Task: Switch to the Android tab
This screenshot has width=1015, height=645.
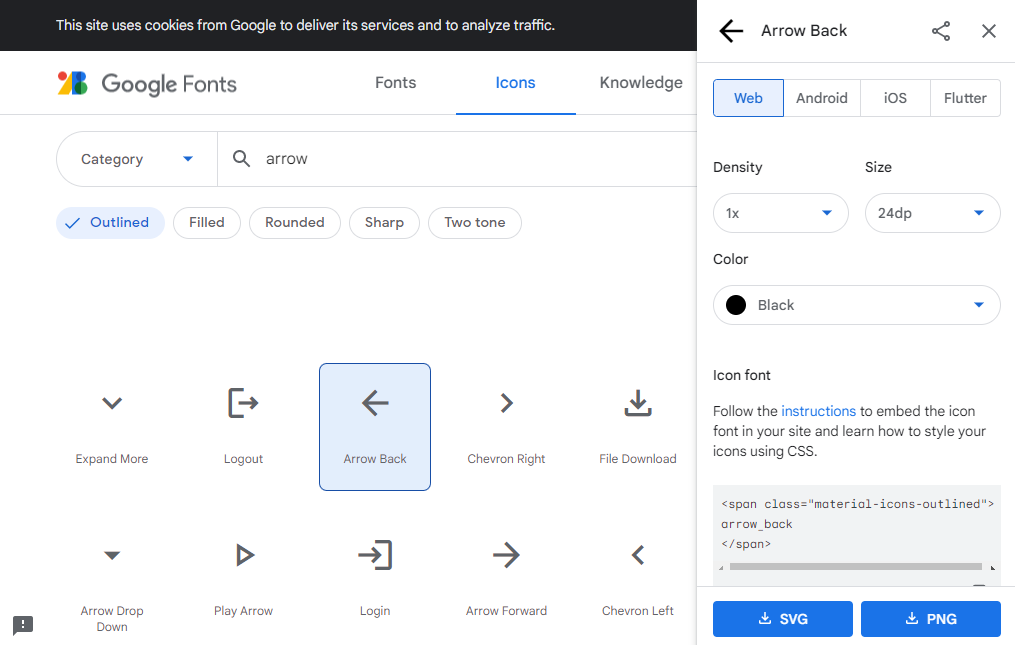Action: pos(821,97)
